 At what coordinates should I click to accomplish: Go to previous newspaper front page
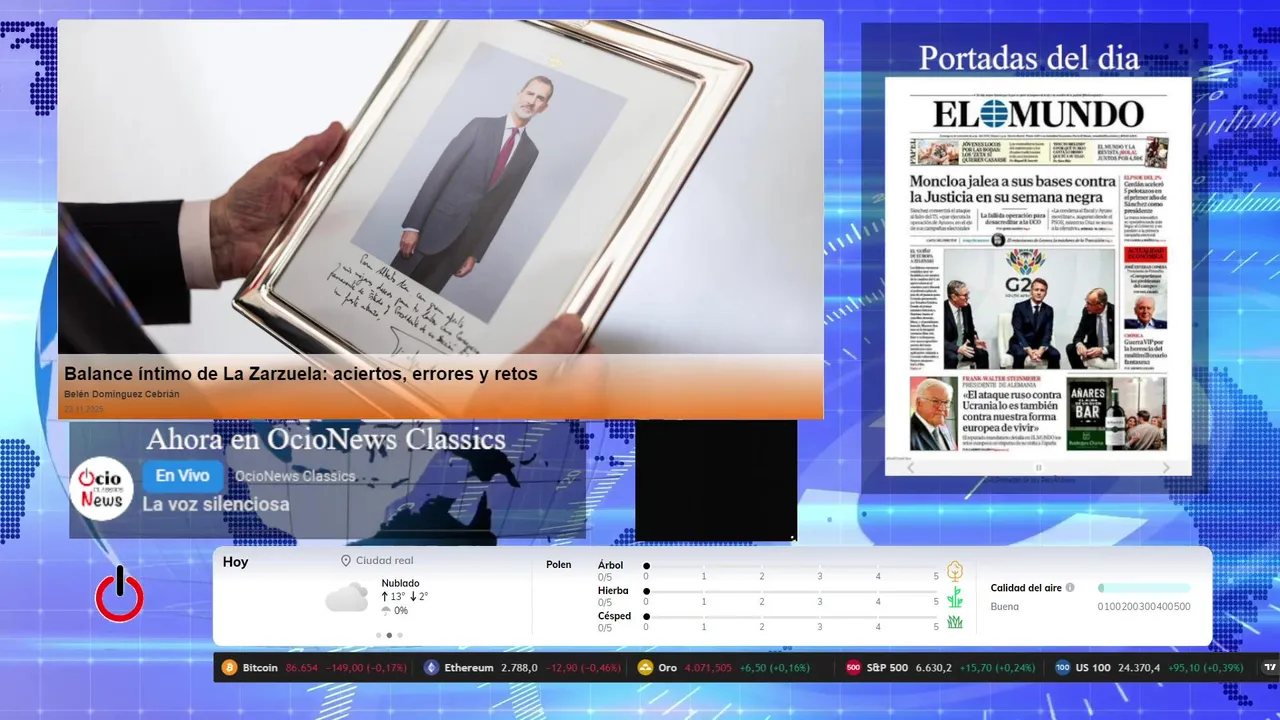pos(910,467)
